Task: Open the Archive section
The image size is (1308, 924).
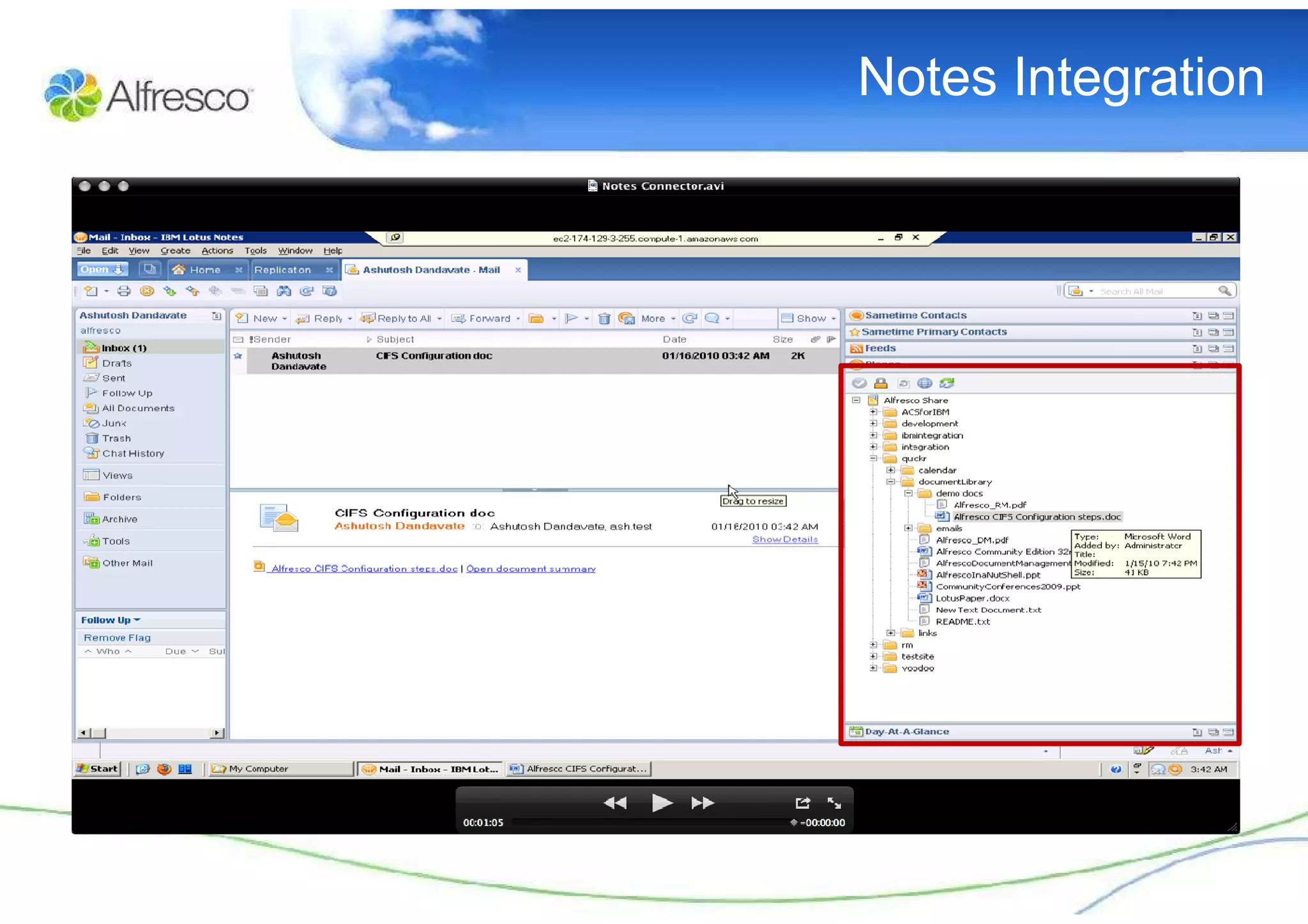Action: [119, 519]
